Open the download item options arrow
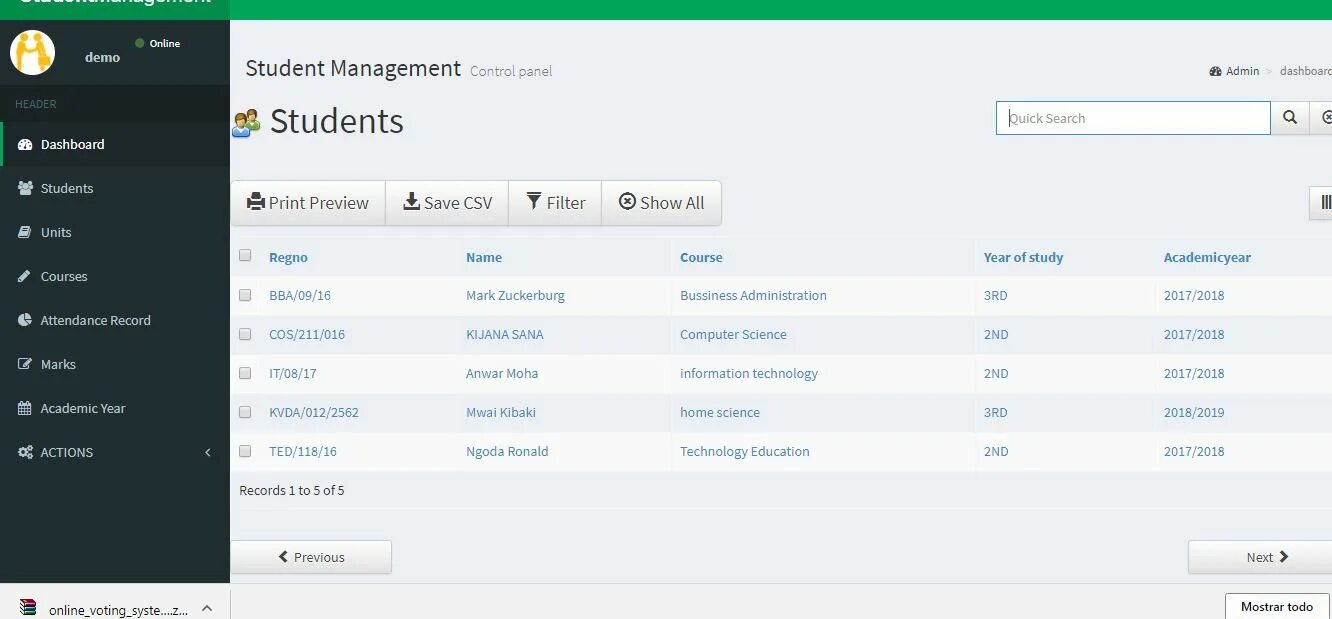This screenshot has height=619, width=1332. pos(207,608)
